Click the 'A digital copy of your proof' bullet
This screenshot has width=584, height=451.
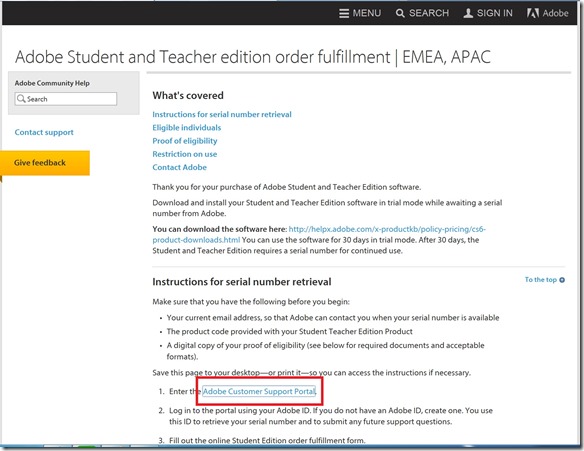pyautogui.click(x=325, y=351)
